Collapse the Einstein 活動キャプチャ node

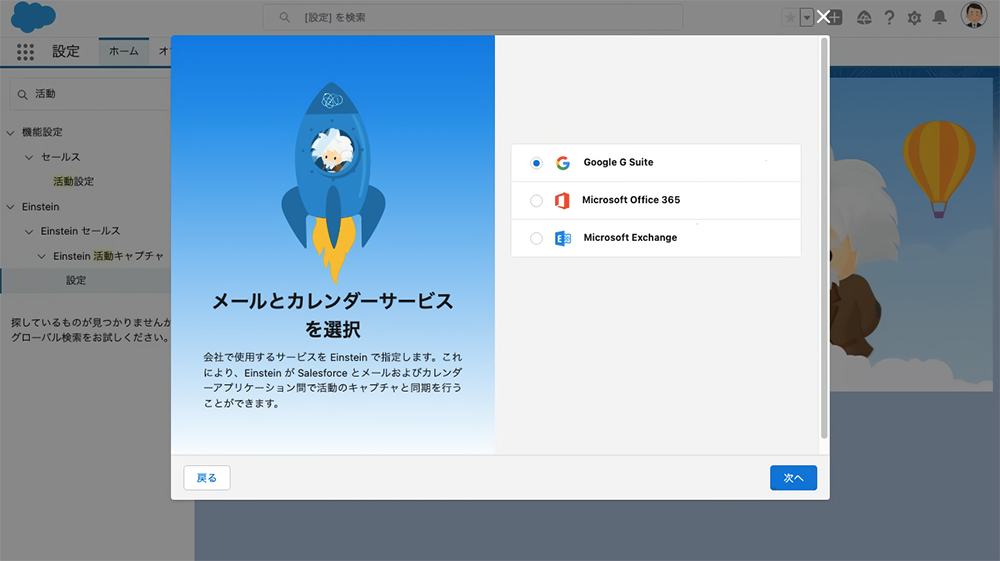(41, 256)
